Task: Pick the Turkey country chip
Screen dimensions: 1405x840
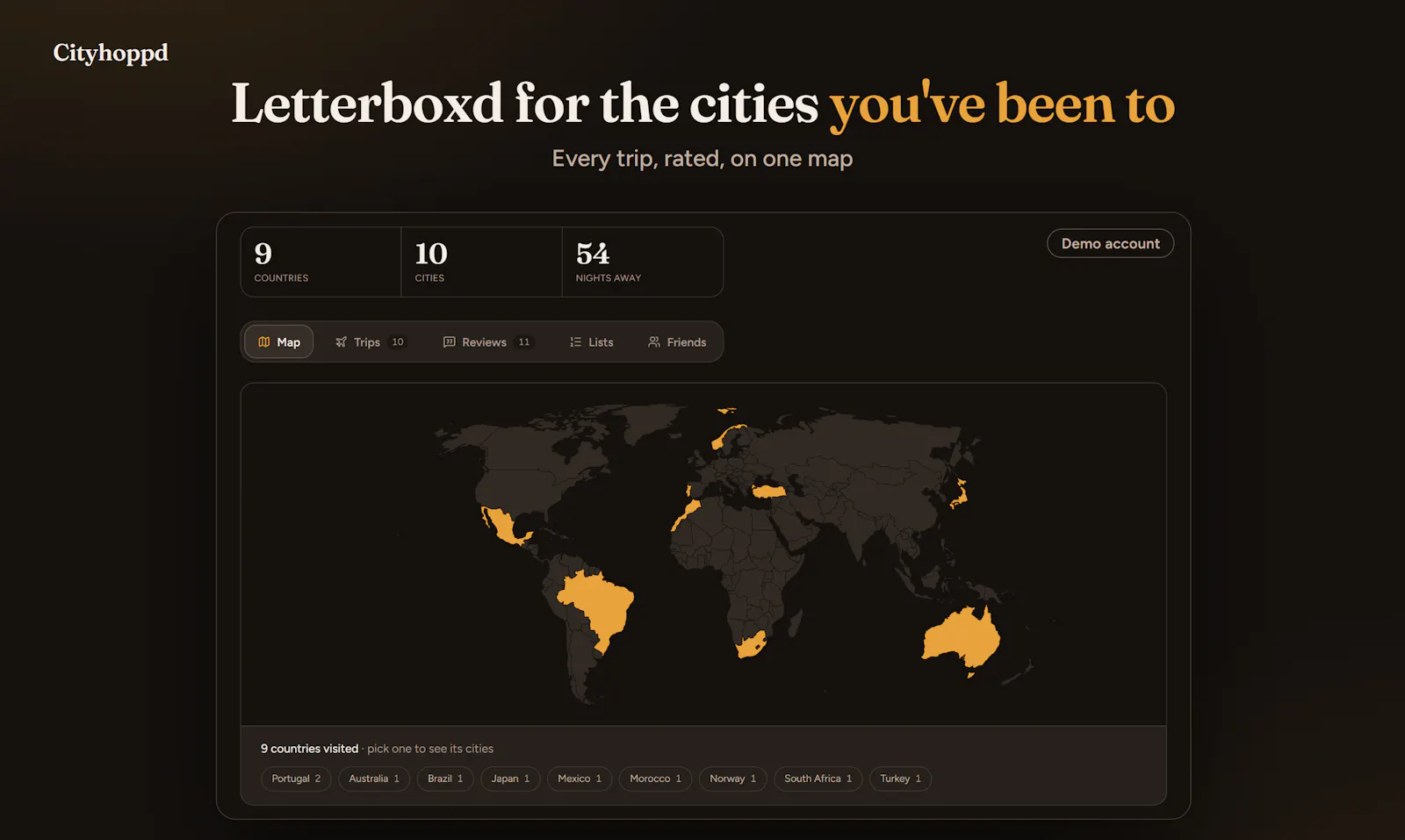Action: click(901, 779)
